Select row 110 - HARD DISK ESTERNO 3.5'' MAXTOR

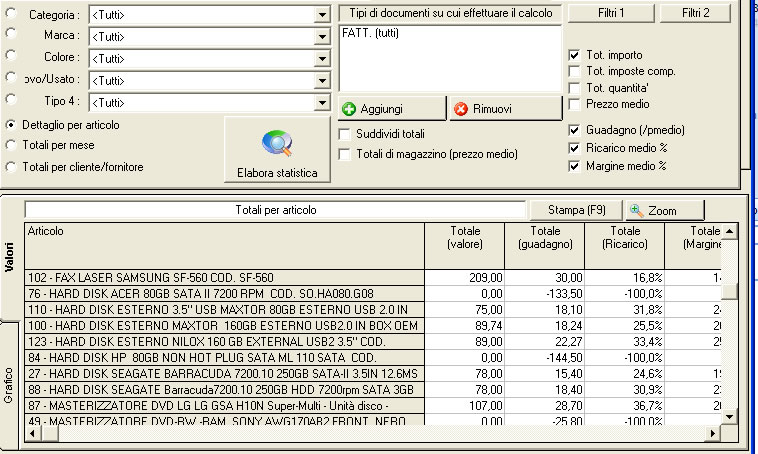(x=224, y=309)
